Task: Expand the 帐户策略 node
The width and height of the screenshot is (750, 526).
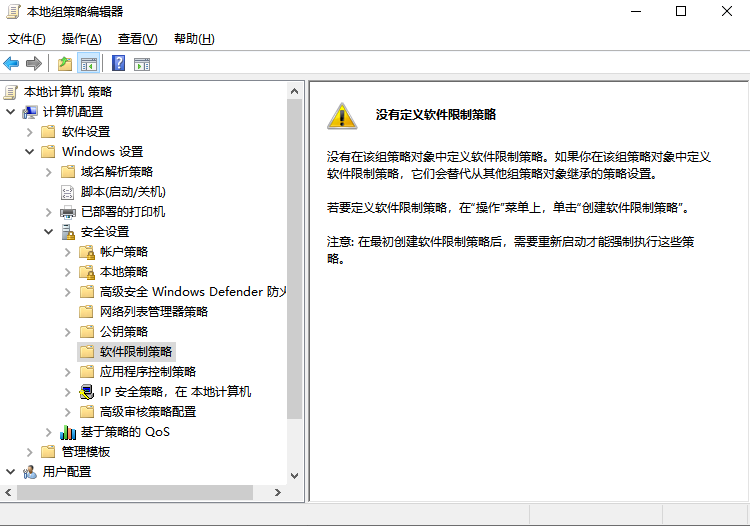Action: (x=67, y=252)
